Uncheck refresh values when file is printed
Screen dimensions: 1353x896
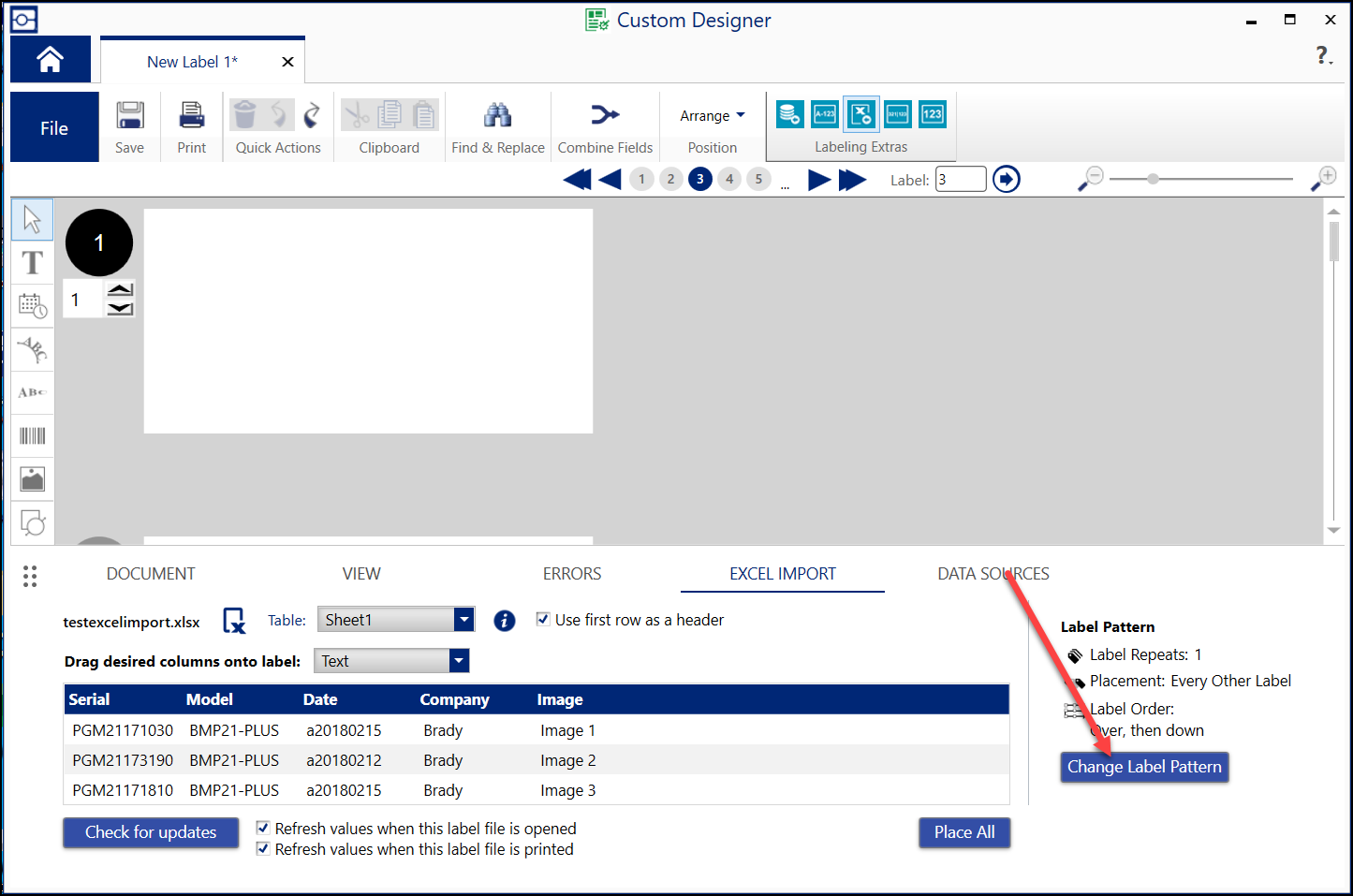(x=263, y=849)
